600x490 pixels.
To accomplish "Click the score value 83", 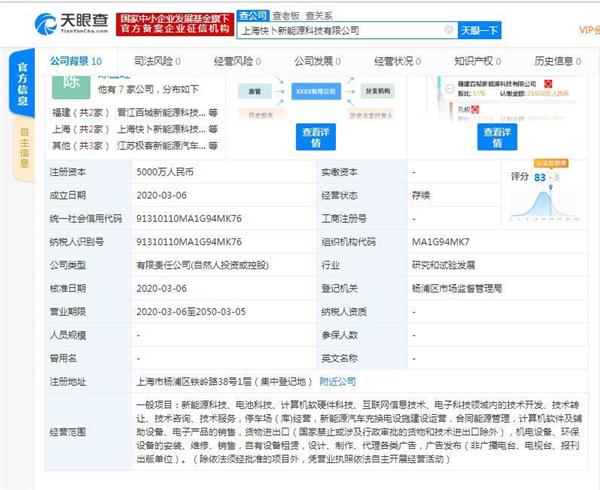I will (x=540, y=177).
